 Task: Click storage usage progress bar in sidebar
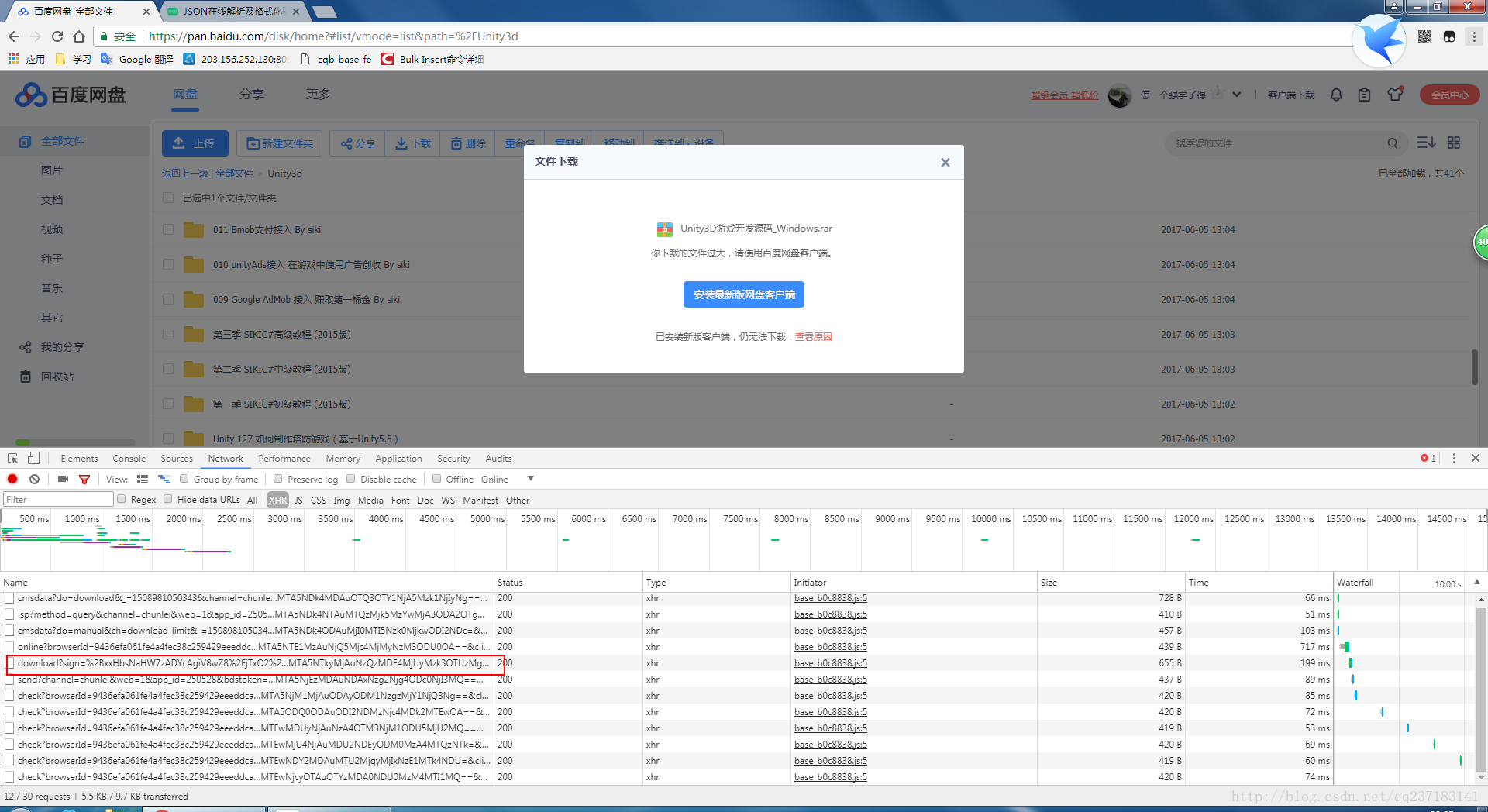tap(74, 442)
